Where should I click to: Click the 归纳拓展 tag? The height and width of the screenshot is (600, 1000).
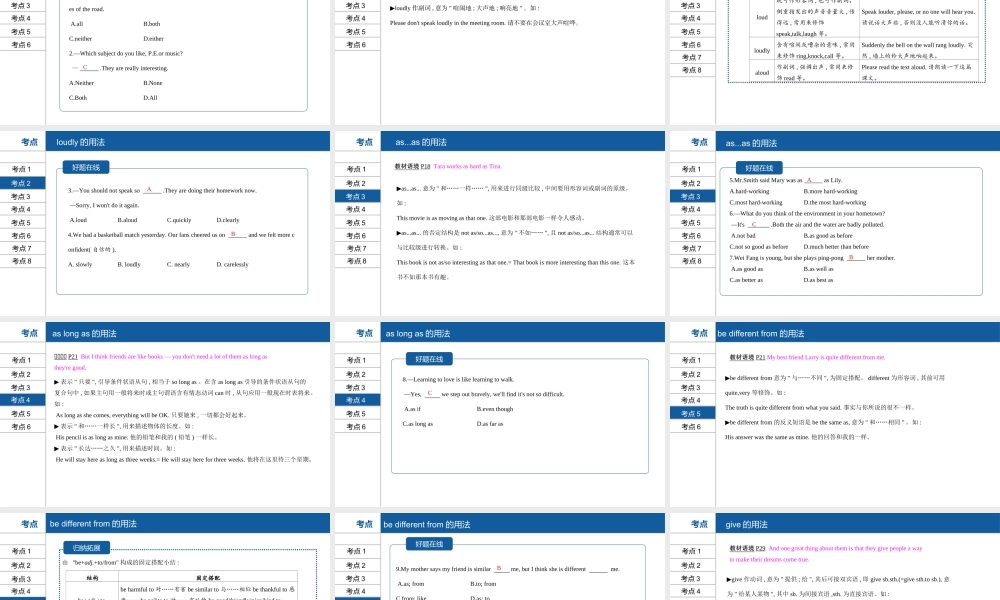click(x=87, y=548)
